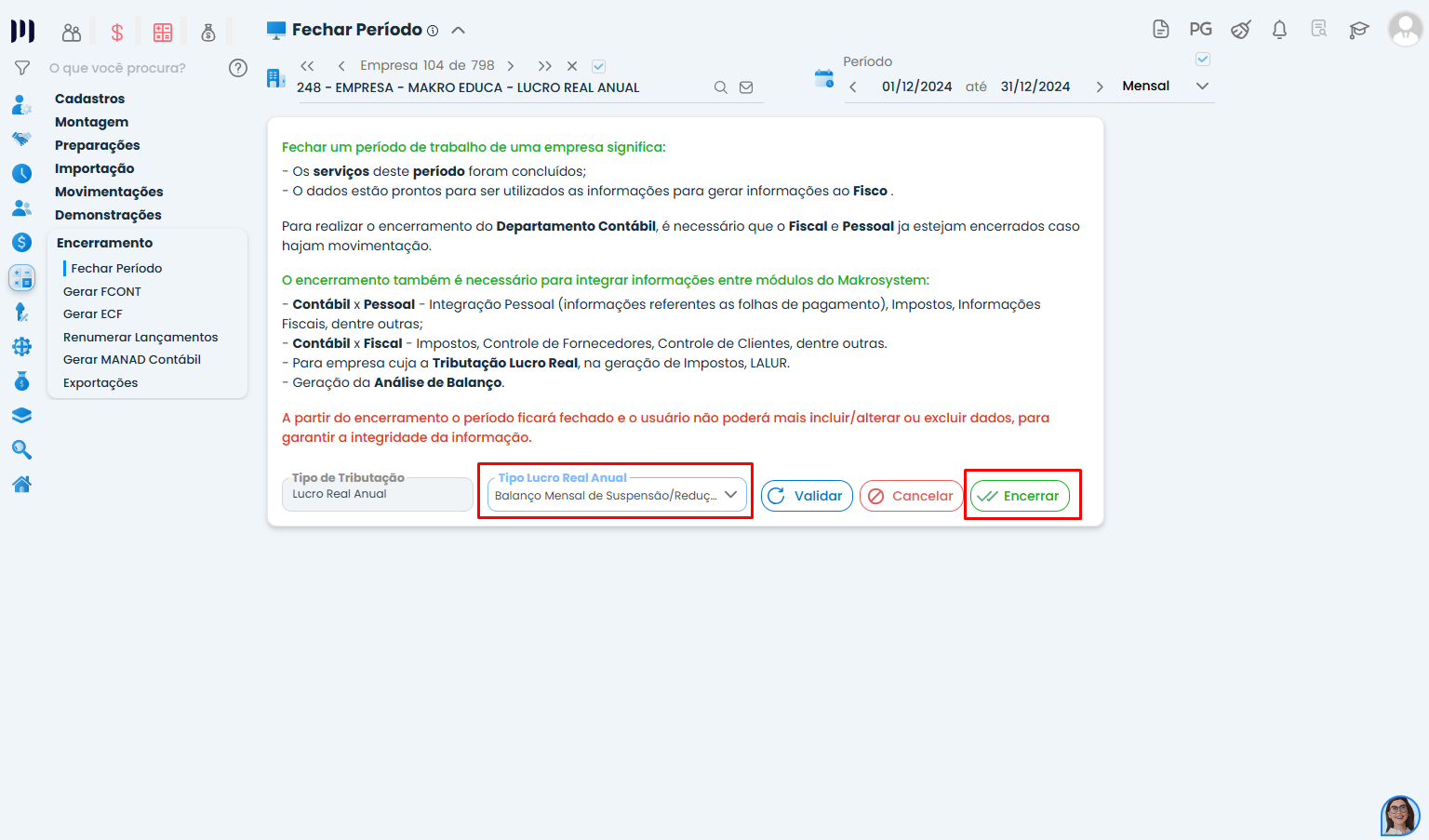Viewport: 1429px width, 840px height.
Task: Click the handshake sidebar icon
Action: 21,139
